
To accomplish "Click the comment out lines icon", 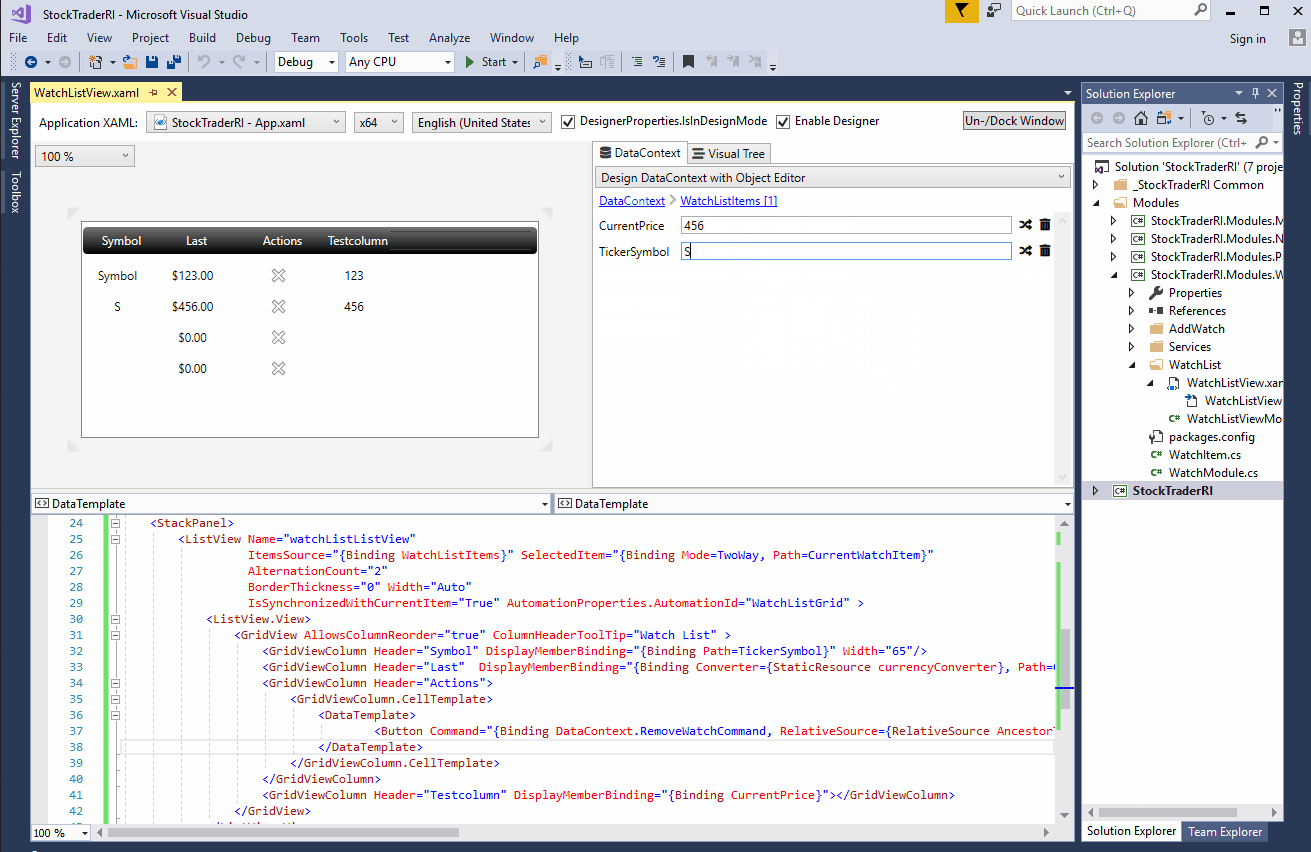I will [636, 62].
